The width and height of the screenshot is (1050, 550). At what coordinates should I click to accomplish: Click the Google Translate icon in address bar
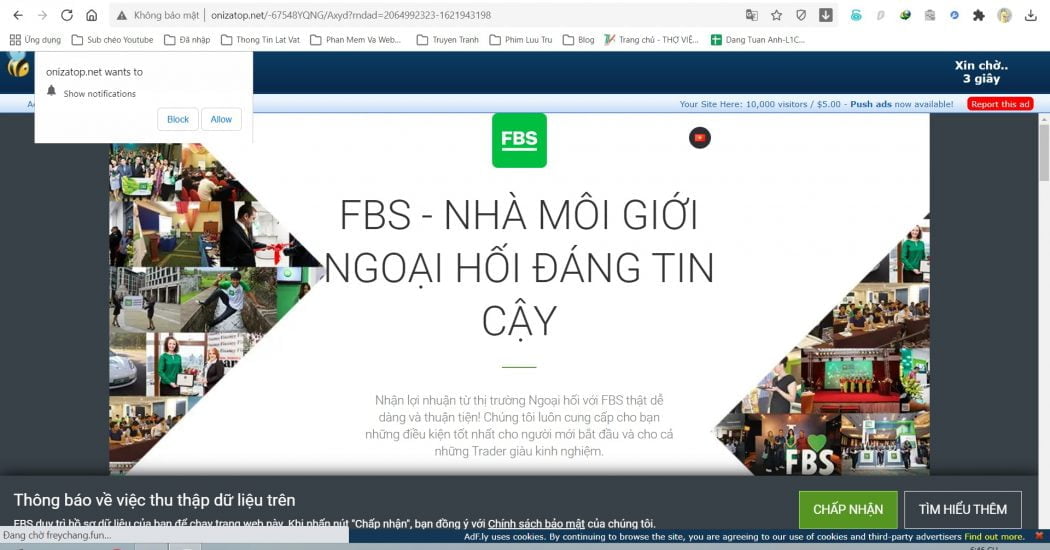point(752,15)
